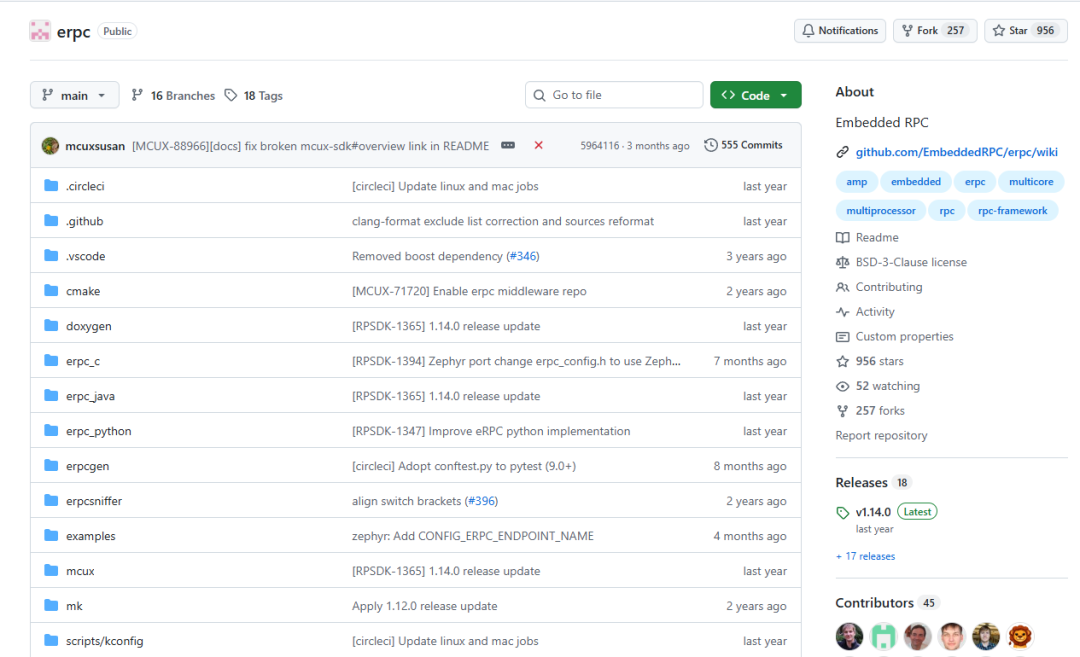Screen dimensions: 1080x657
Task: Open the Contributors 45 heading link
Action: (887, 603)
